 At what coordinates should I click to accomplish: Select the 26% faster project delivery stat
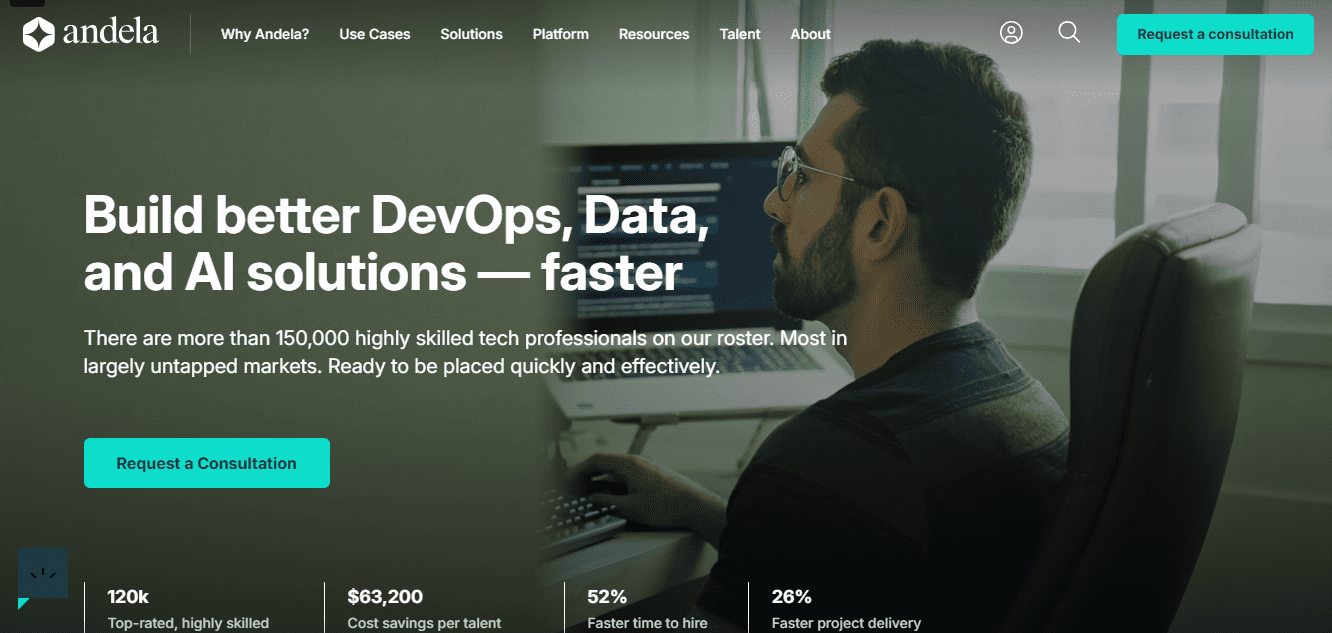(846, 609)
